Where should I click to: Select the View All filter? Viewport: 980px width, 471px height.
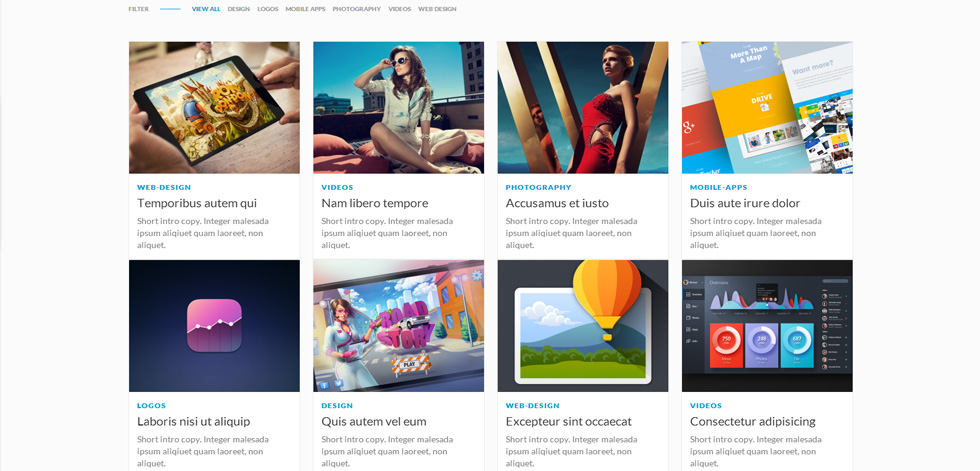(206, 9)
